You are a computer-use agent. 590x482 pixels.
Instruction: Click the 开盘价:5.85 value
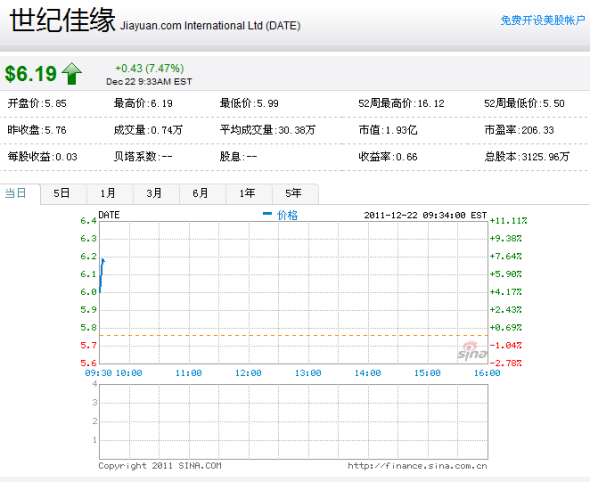pyautogui.click(x=37, y=103)
